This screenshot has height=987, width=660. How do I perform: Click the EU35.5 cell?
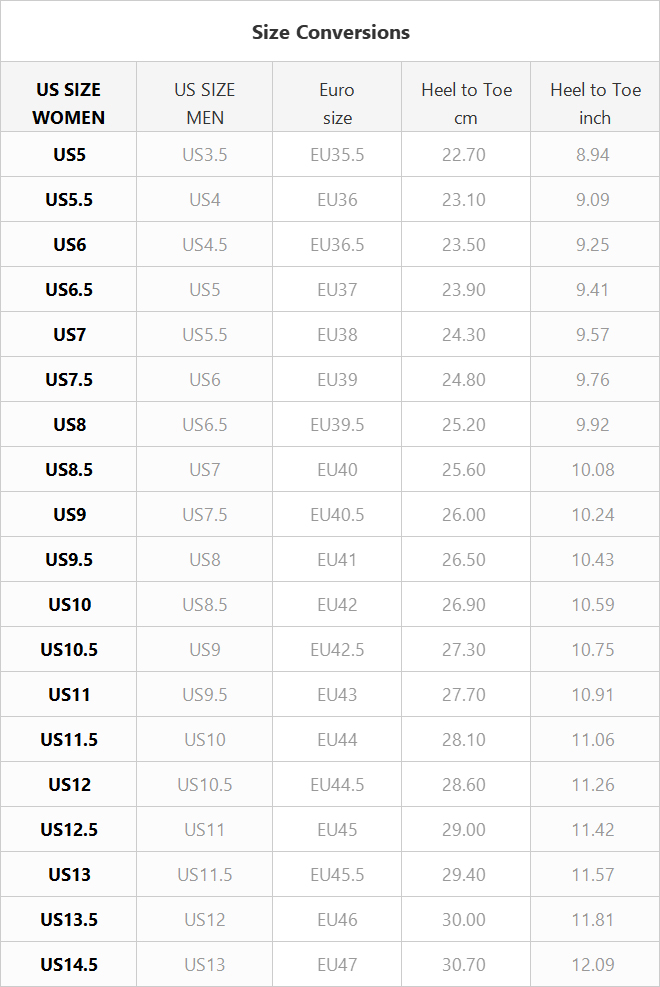point(337,155)
